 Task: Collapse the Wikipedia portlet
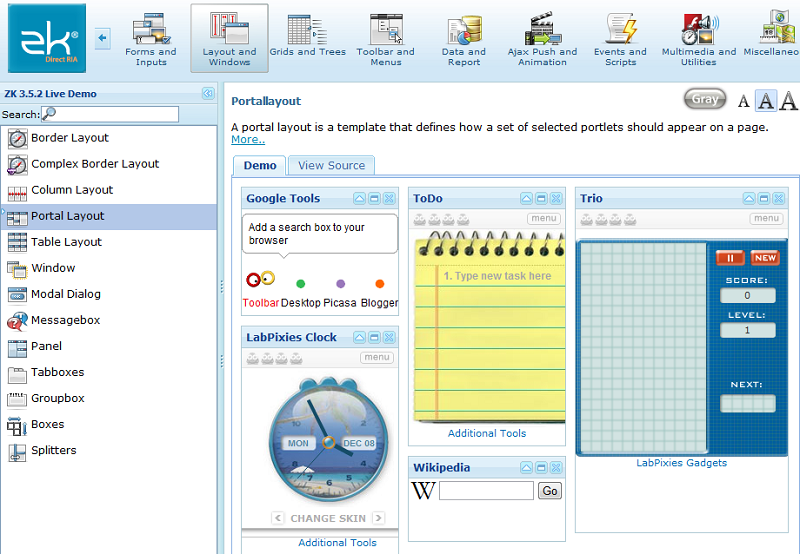coord(526,467)
